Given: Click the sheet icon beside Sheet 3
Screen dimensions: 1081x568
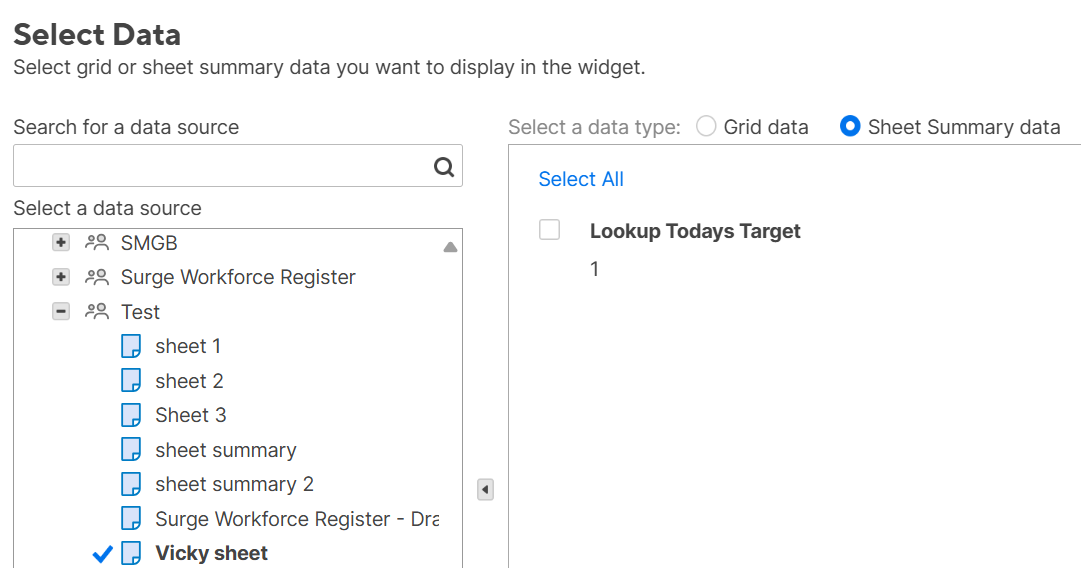Looking at the screenshot, I should click(x=131, y=415).
